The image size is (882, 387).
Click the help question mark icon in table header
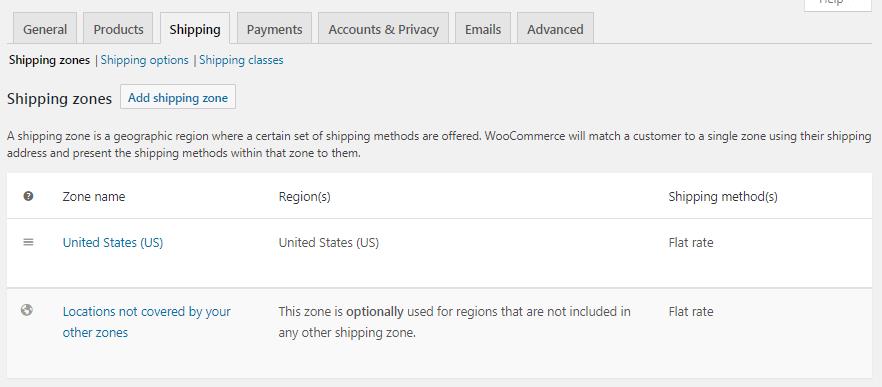(x=28, y=196)
